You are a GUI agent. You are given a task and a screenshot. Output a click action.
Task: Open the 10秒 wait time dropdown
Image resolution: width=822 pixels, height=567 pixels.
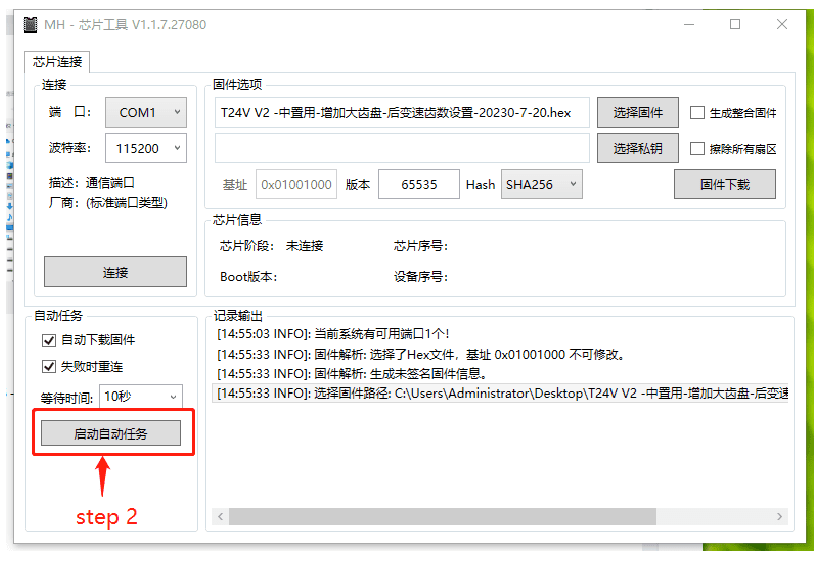pyautogui.click(x=141, y=397)
